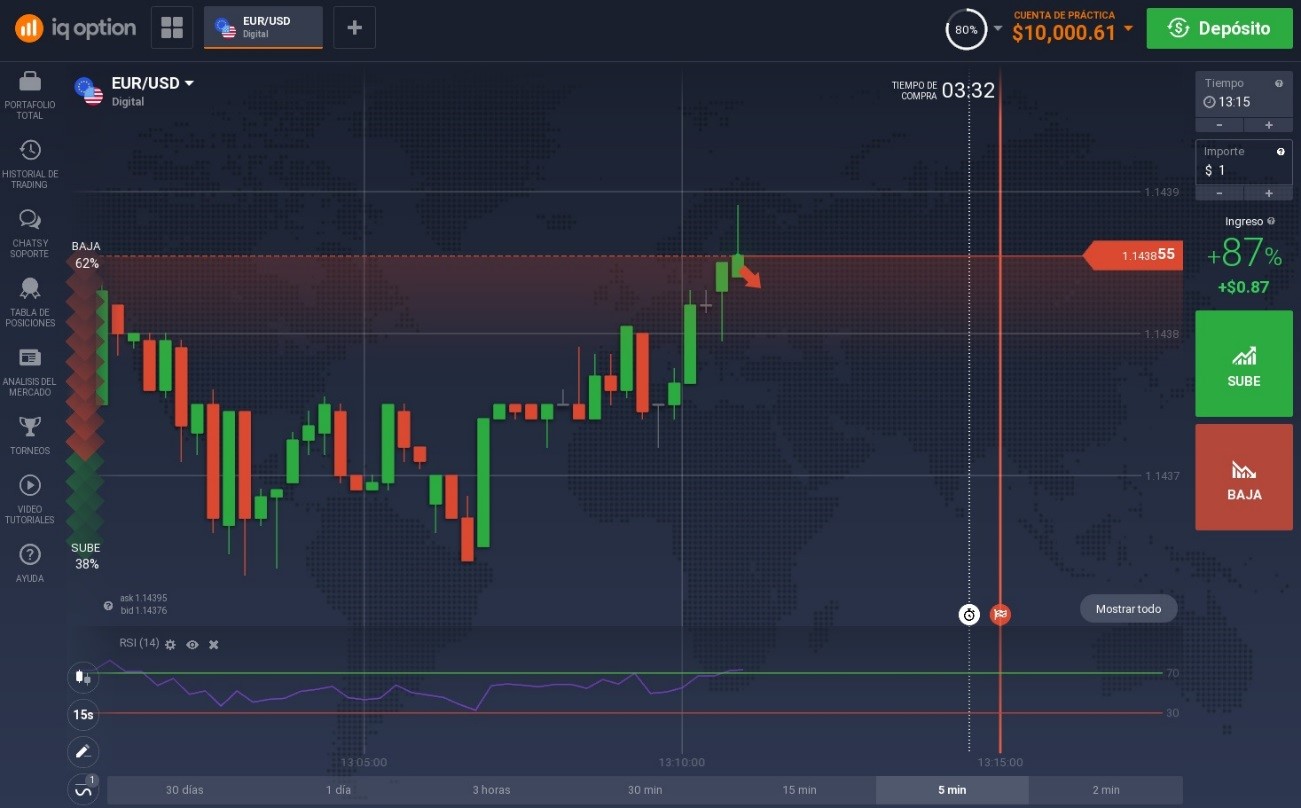
Task: Select the 5 min time range
Action: coord(952,790)
